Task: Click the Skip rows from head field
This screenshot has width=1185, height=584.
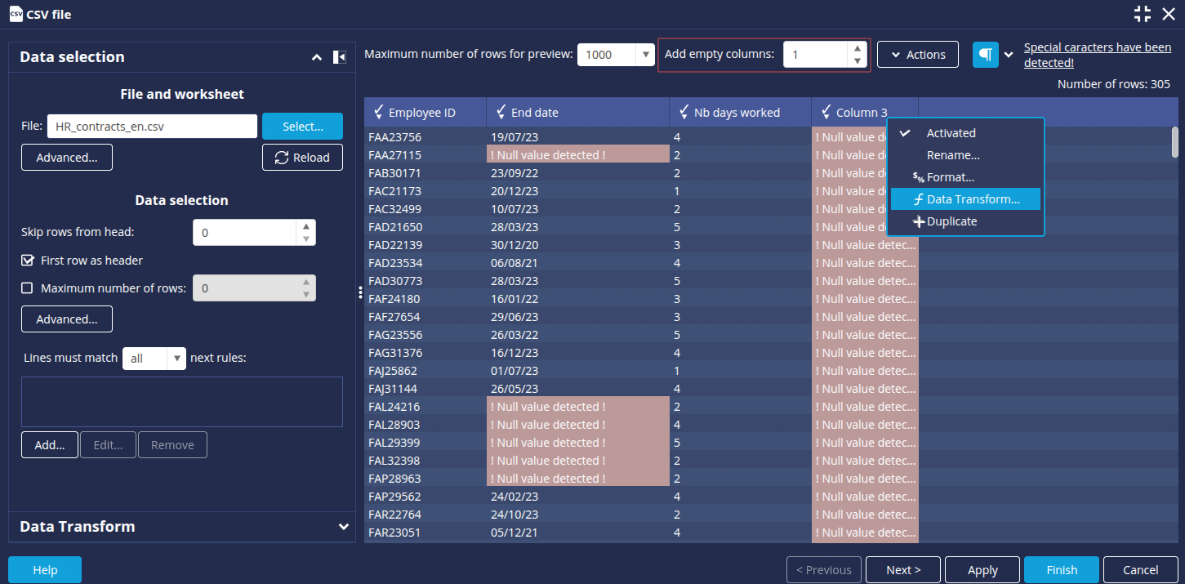Action: coord(245,232)
